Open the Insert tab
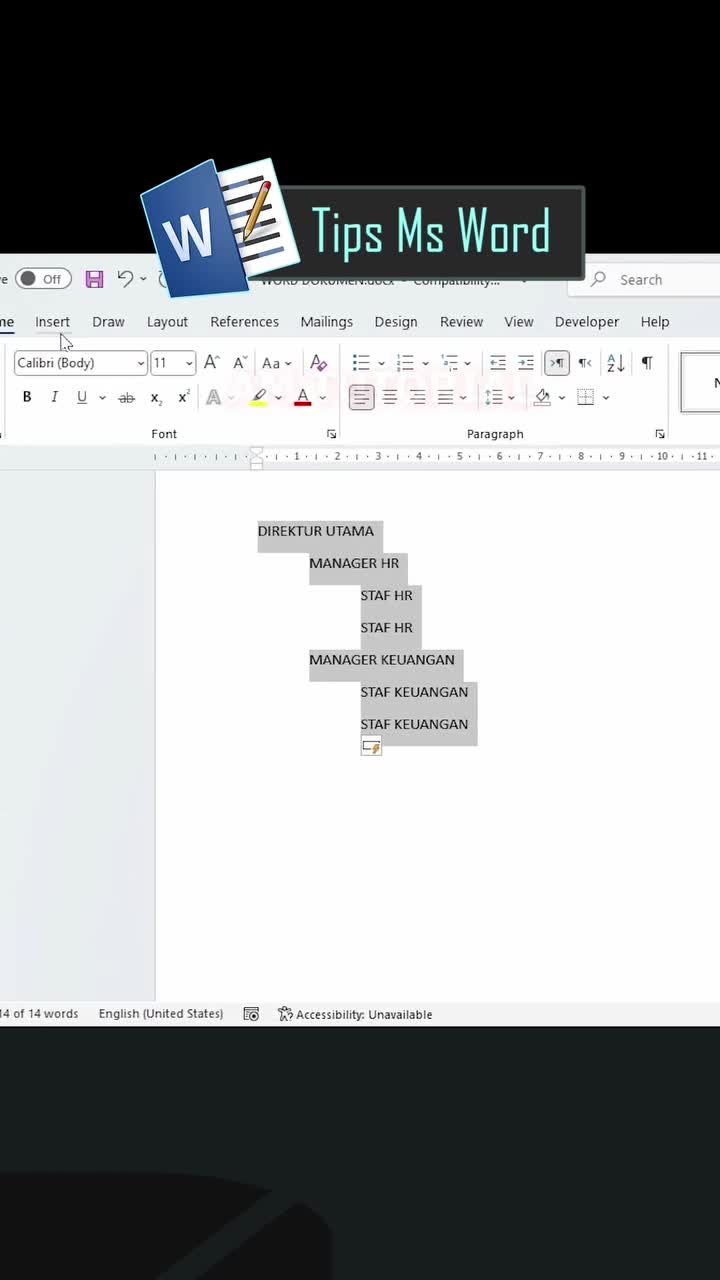This screenshot has width=720, height=1280. pyautogui.click(x=52, y=321)
